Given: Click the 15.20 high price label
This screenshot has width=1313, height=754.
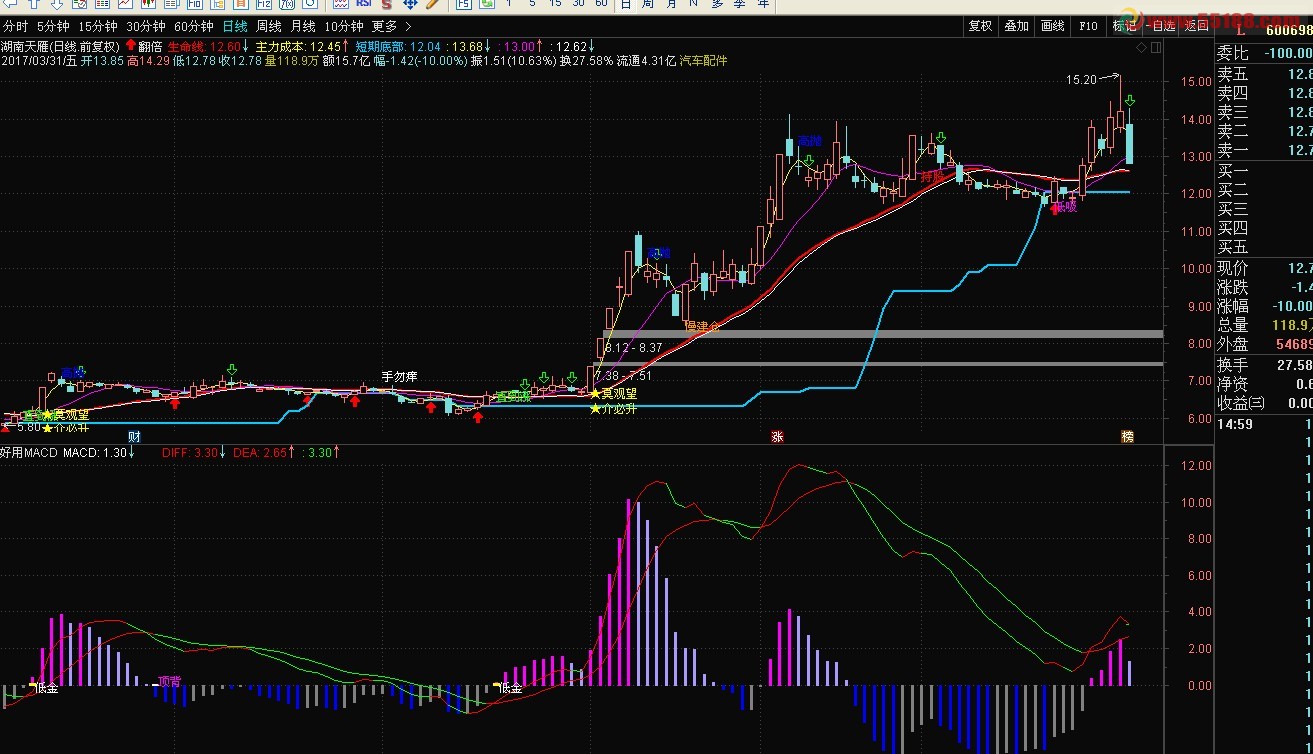Looking at the screenshot, I should pyautogui.click(x=1081, y=80).
